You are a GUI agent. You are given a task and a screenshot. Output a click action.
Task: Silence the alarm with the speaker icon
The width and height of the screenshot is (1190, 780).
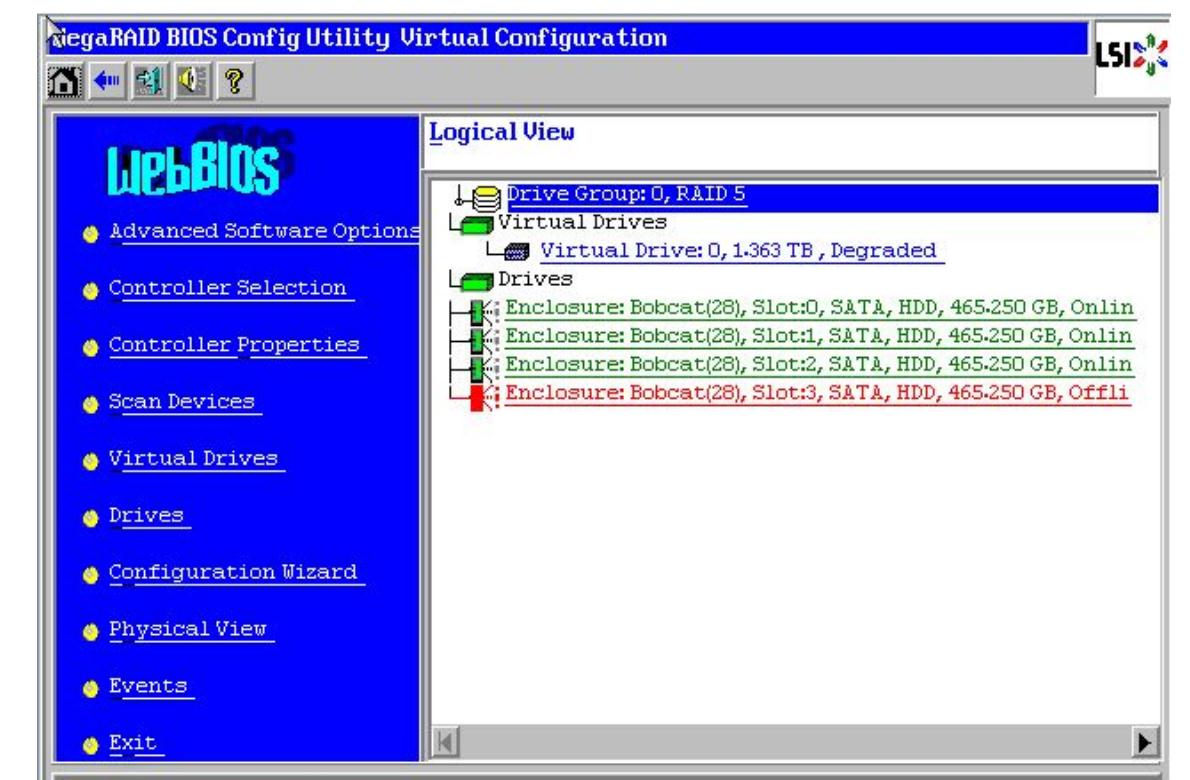[192, 80]
